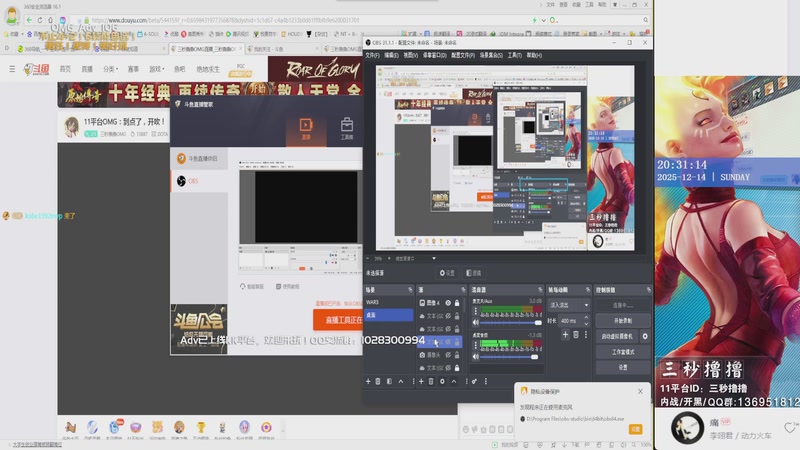800x450 pixels.
Task: Open the OBS 视图(V) menu
Action: point(410,55)
